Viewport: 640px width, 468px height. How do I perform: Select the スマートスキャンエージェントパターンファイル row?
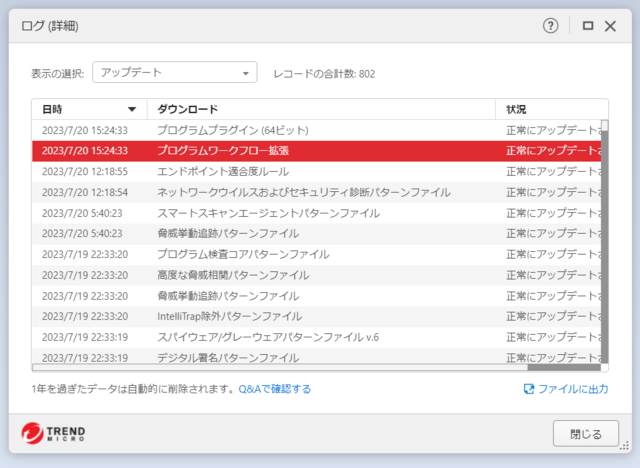point(316,213)
